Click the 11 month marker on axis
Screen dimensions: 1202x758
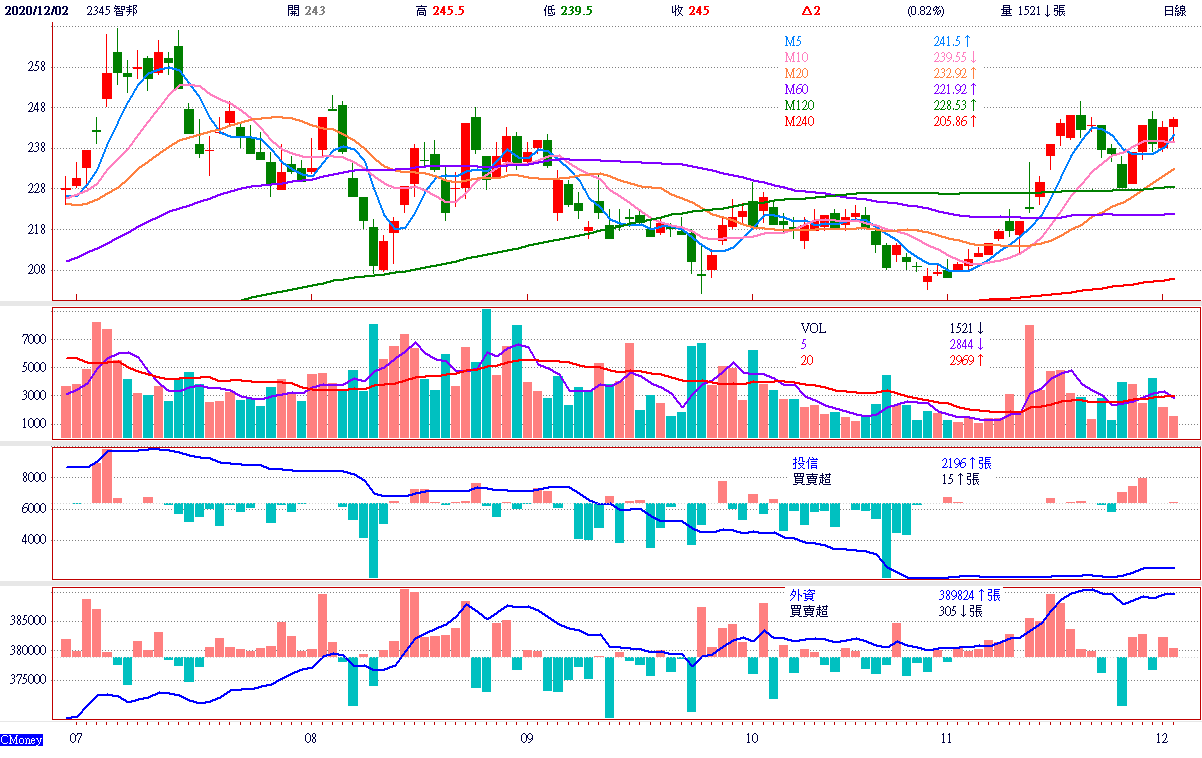[947, 739]
